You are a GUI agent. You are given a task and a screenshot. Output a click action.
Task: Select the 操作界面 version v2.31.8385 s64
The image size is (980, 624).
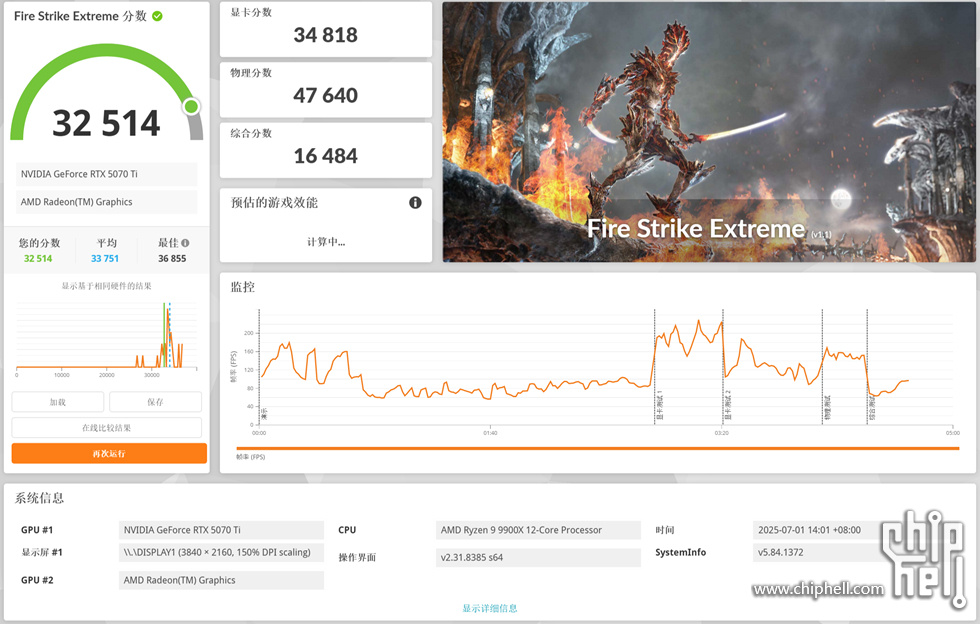tap(538, 558)
